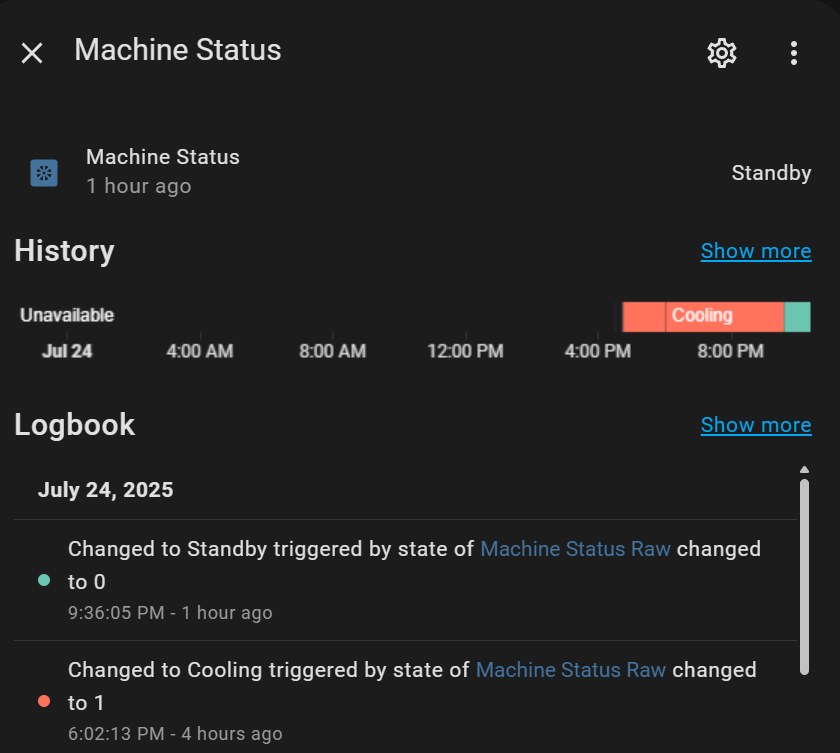Viewport: 840px width, 753px height.
Task: Click the logbook vertical scrollbar
Action: tap(804, 575)
